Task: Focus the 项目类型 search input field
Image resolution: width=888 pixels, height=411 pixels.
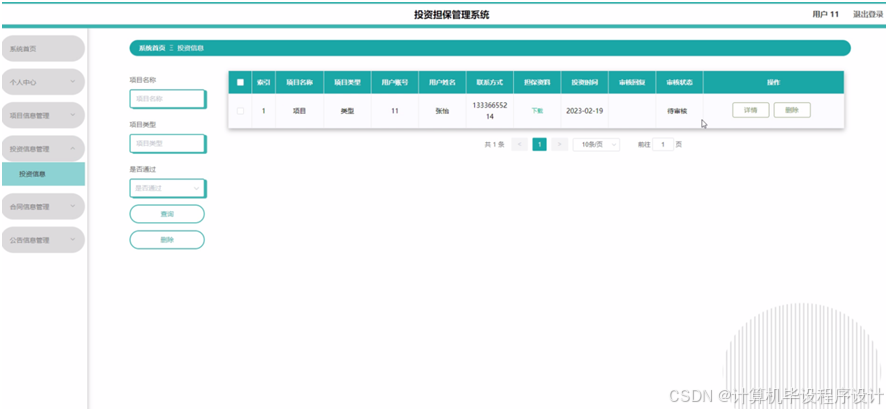Action: click(168, 143)
